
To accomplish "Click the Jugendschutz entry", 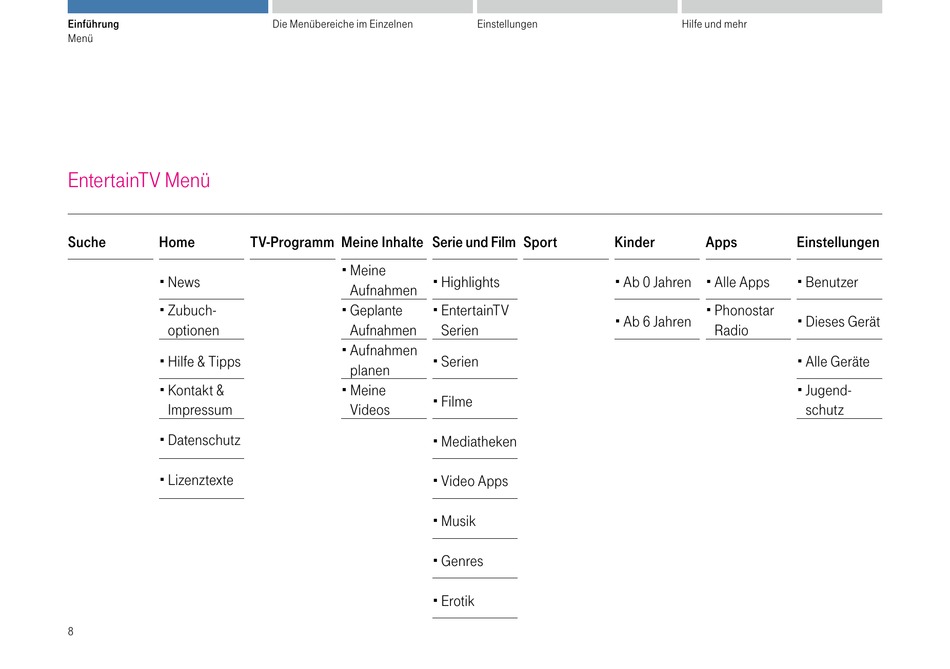I will click(828, 400).
